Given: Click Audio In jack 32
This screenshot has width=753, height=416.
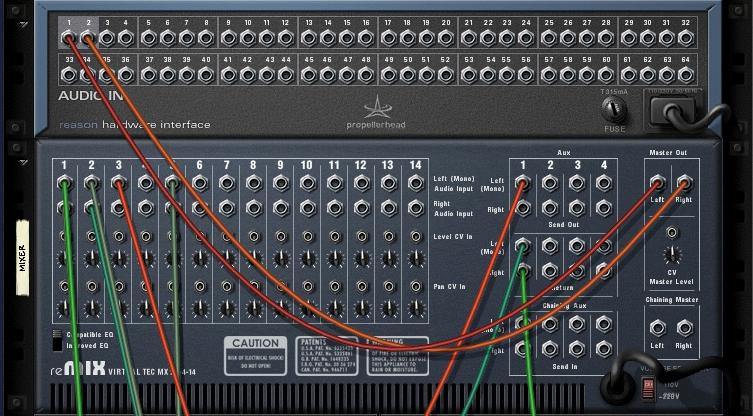Looking at the screenshot, I should coord(686,37).
